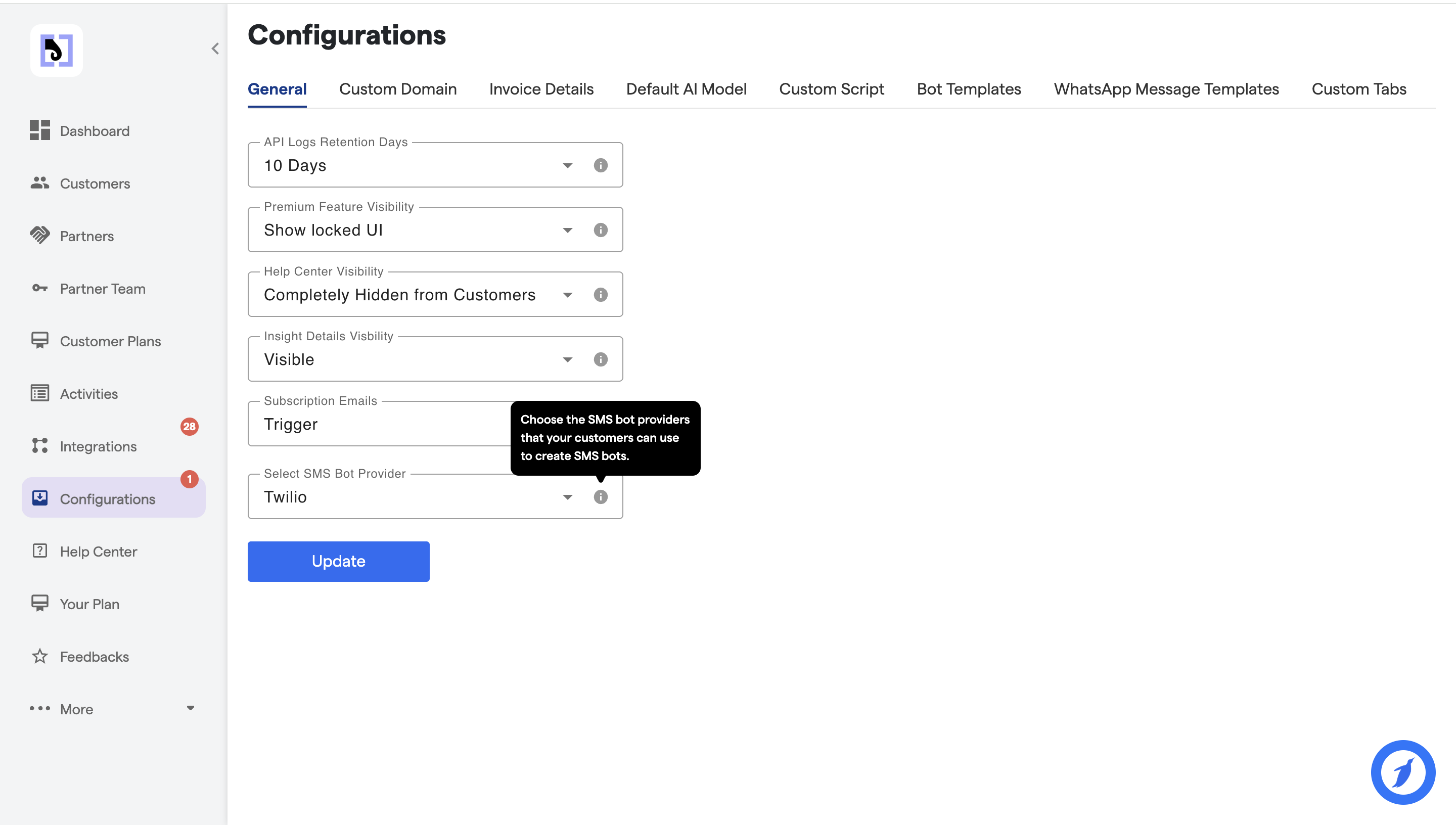Open Partners via handshake icon

(x=39, y=235)
